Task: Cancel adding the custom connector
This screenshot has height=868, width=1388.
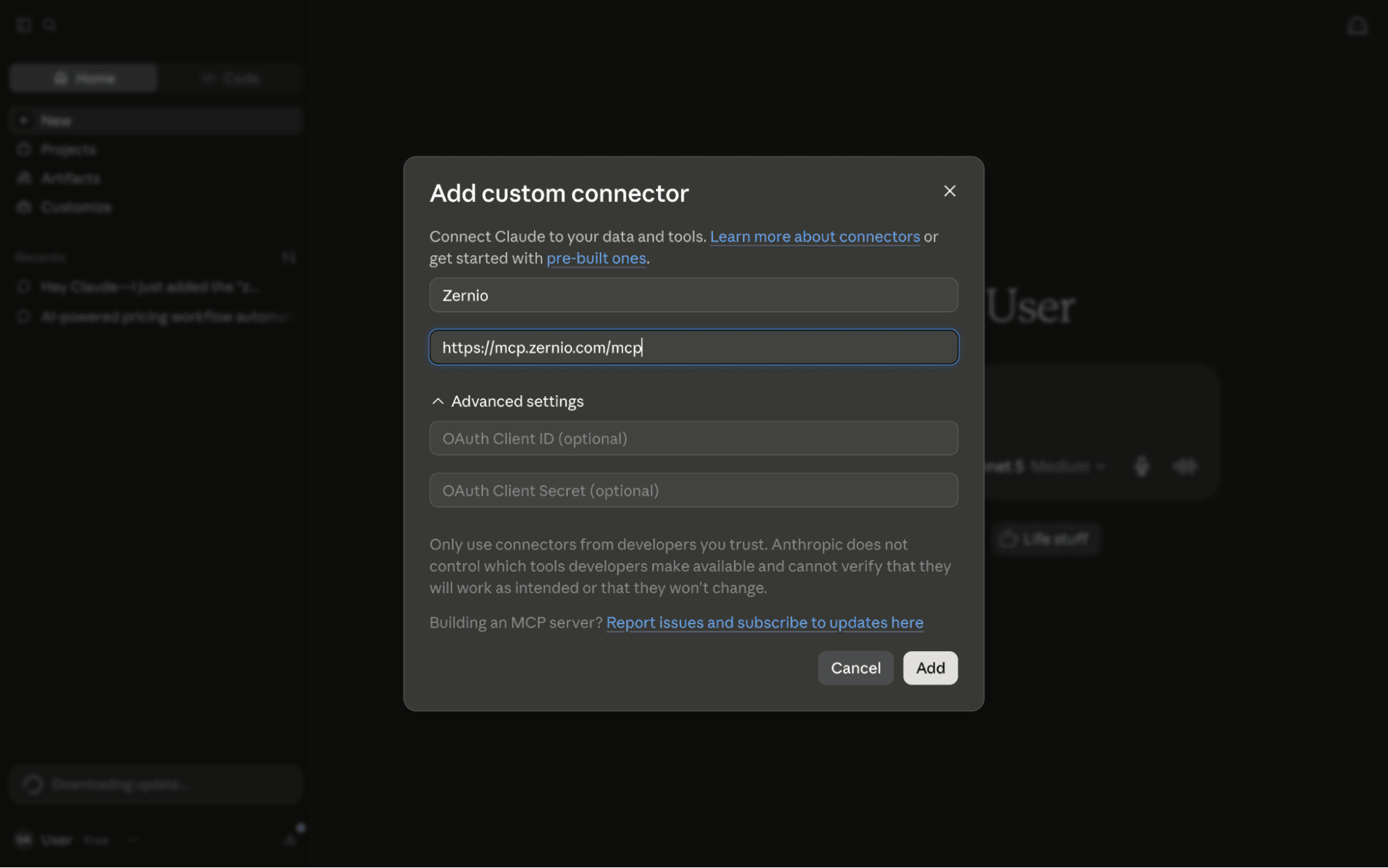Action: [855, 668]
